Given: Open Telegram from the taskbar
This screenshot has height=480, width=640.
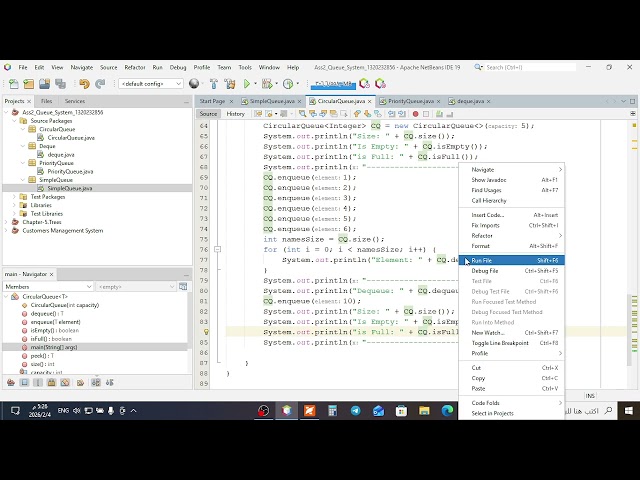Looking at the screenshot, I should (356, 411).
